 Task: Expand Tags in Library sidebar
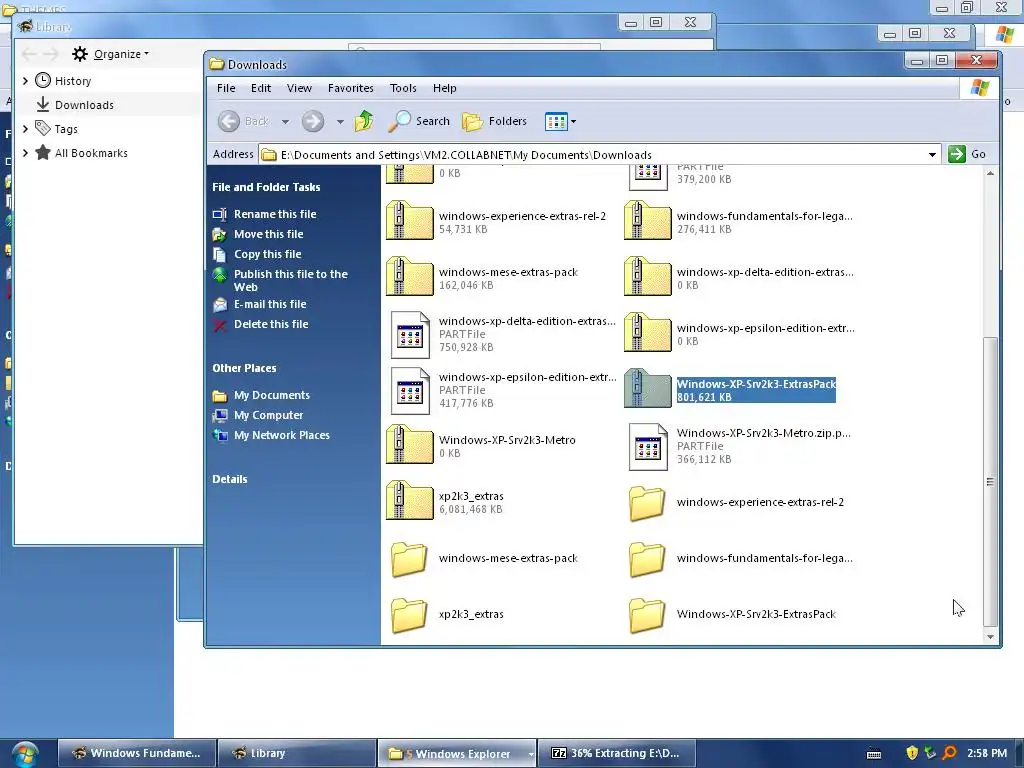(25, 129)
